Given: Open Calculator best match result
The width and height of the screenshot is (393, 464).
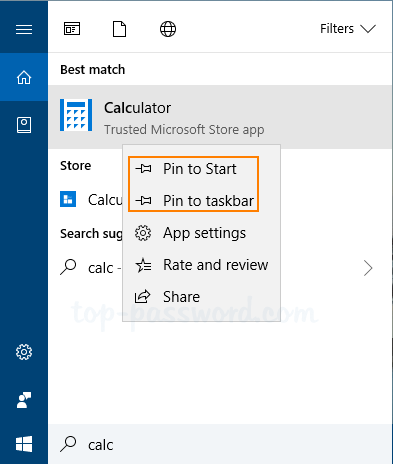Looking at the screenshot, I should point(220,117).
